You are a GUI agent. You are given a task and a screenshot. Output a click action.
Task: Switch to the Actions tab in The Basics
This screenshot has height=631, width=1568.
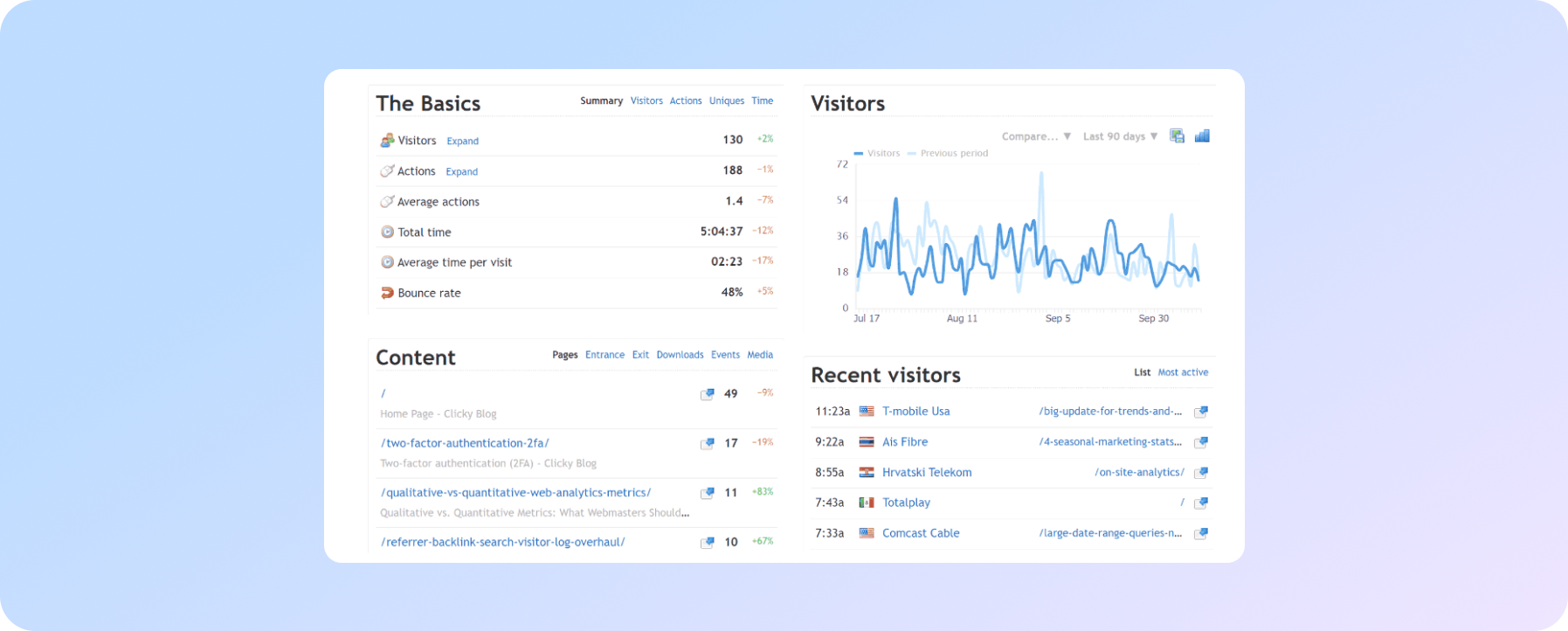[x=686, y=101]
